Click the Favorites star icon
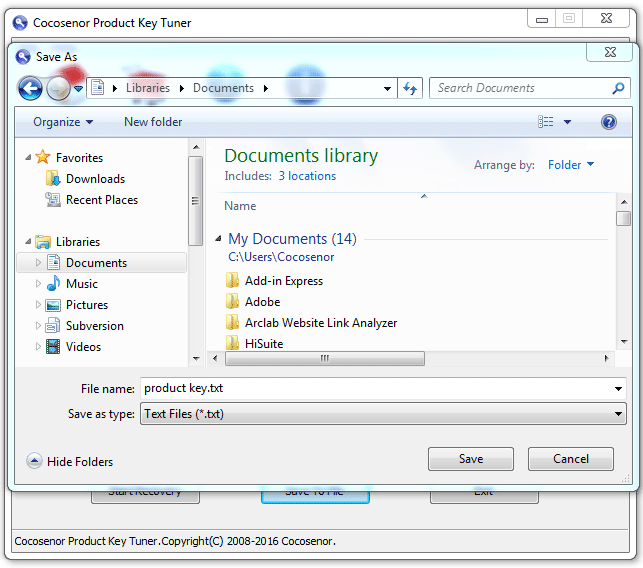Screen dimensions: 643x568 43,157
